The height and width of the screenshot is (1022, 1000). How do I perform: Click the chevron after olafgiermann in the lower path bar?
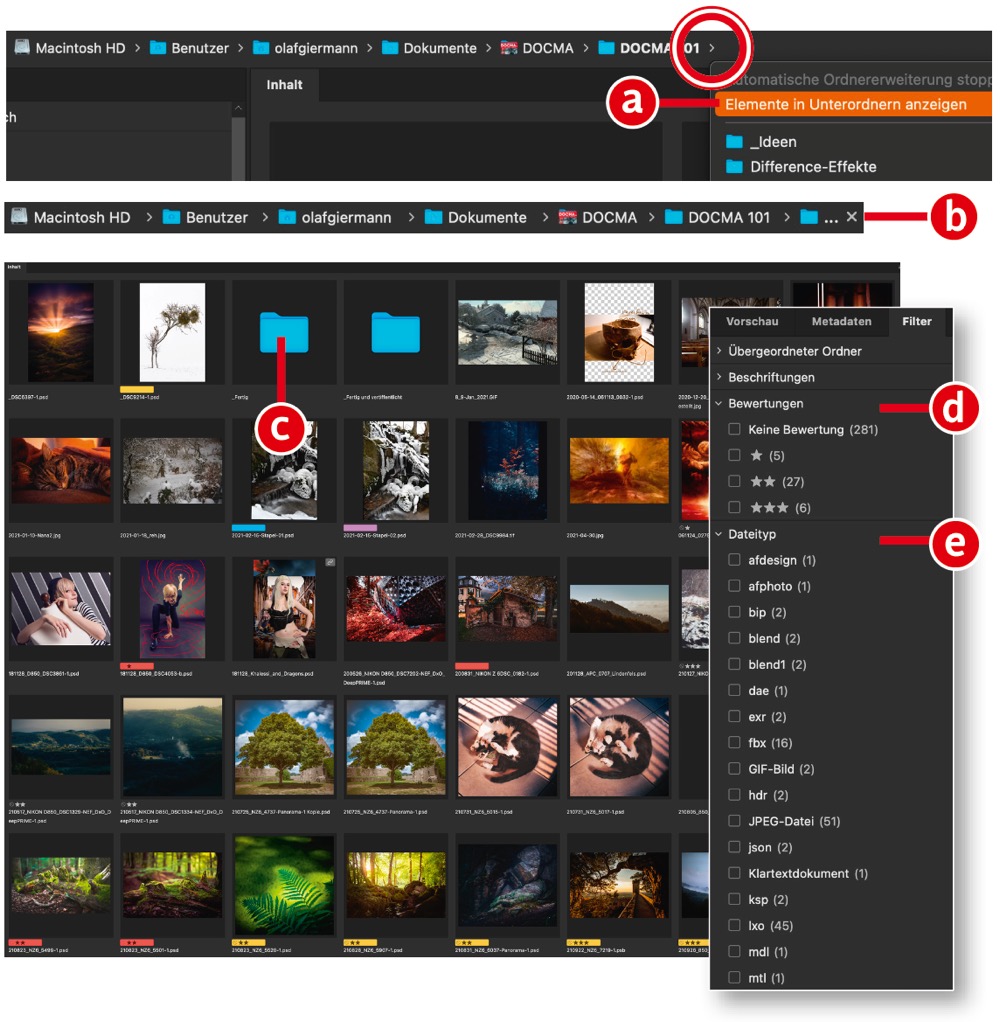coord(411,217)
